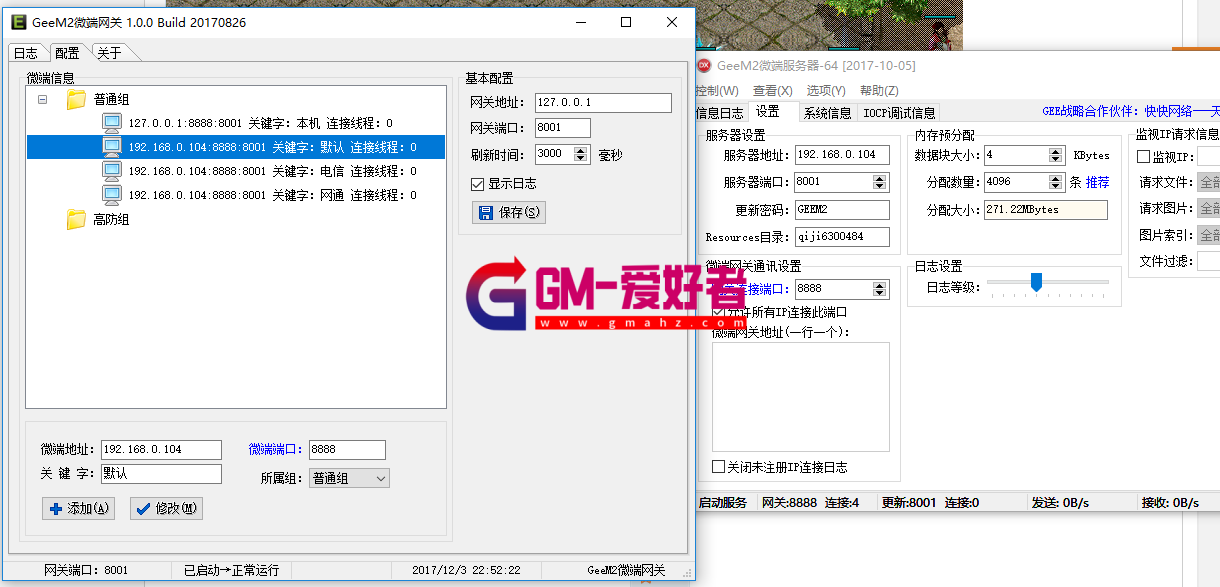The image size is (1220, 587).
Task: Collapse the 普通组 tree node
Action: click(x=42, y=99)
